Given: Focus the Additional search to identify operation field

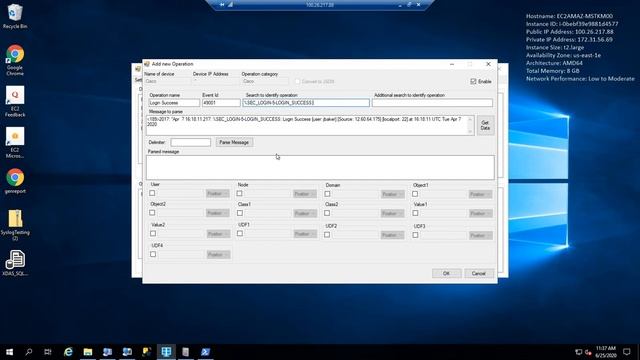Looking at the screenshot, I should (x=432, y=103).
